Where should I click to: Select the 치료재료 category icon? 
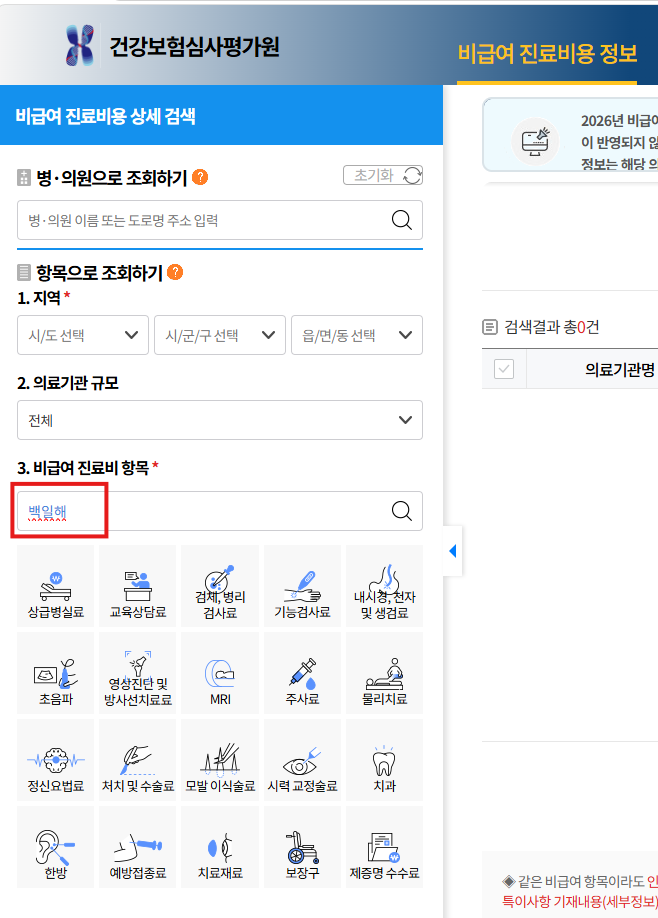(220, 847)
